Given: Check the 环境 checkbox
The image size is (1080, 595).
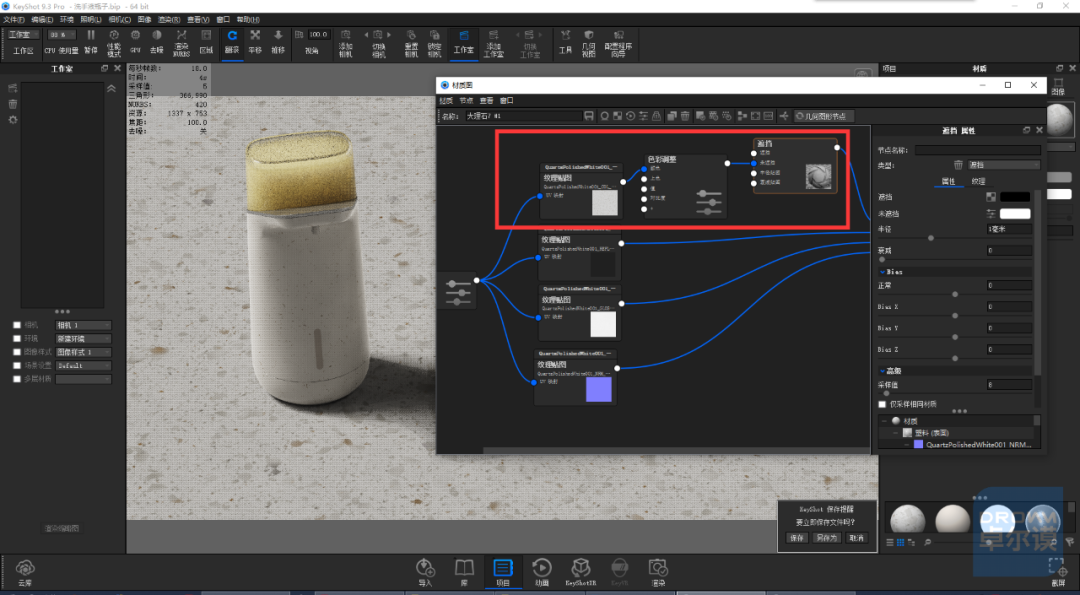Looking at the screenshot, I should click(17, 338).
